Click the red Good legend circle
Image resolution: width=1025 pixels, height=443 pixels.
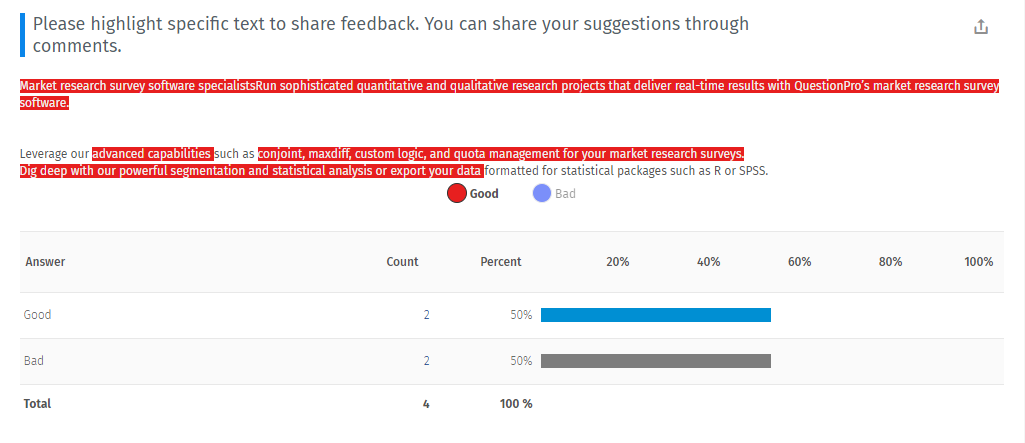tap(457, 193)
